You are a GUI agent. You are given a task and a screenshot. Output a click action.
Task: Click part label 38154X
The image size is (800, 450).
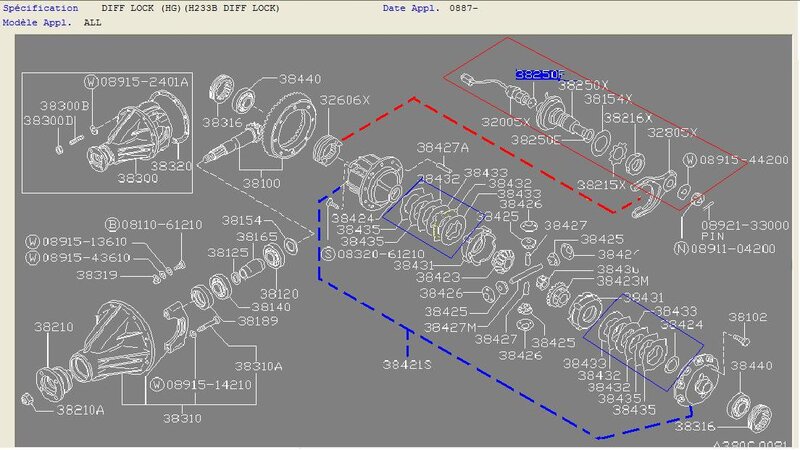pos(610,100)
